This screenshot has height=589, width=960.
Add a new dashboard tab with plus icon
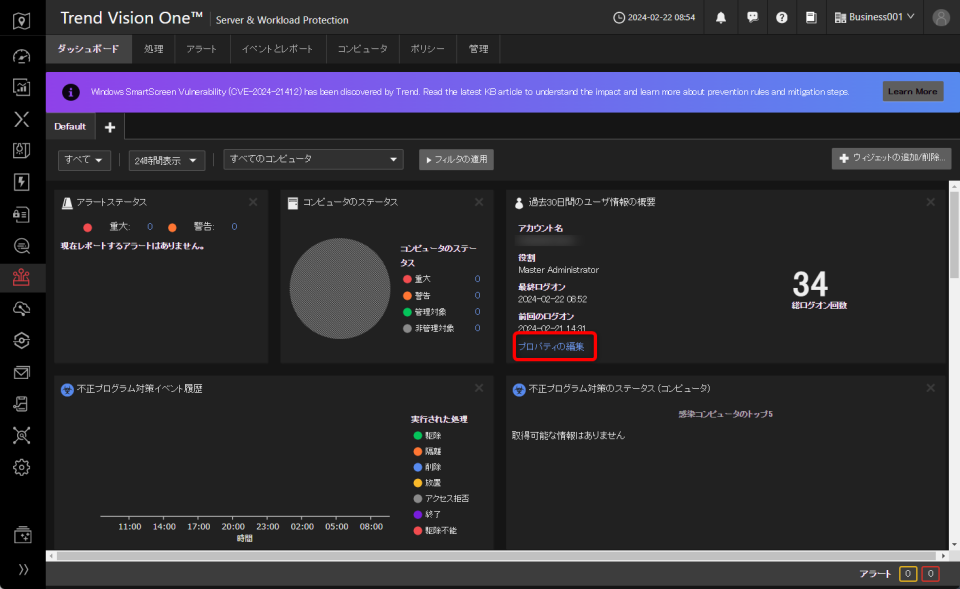tap(110, 127)
